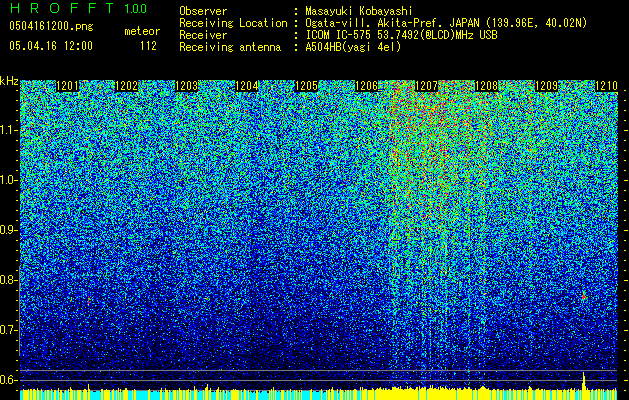Click the A504HB(yagi 4el) antenna text
This screenshot has height=400, width=629.
353,47
